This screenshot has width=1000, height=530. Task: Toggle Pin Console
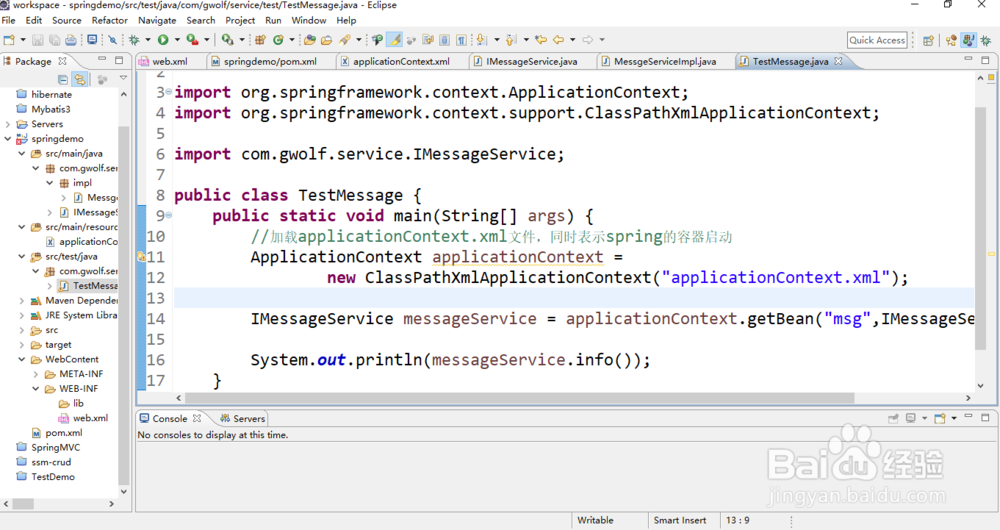(x=893, y=418)
